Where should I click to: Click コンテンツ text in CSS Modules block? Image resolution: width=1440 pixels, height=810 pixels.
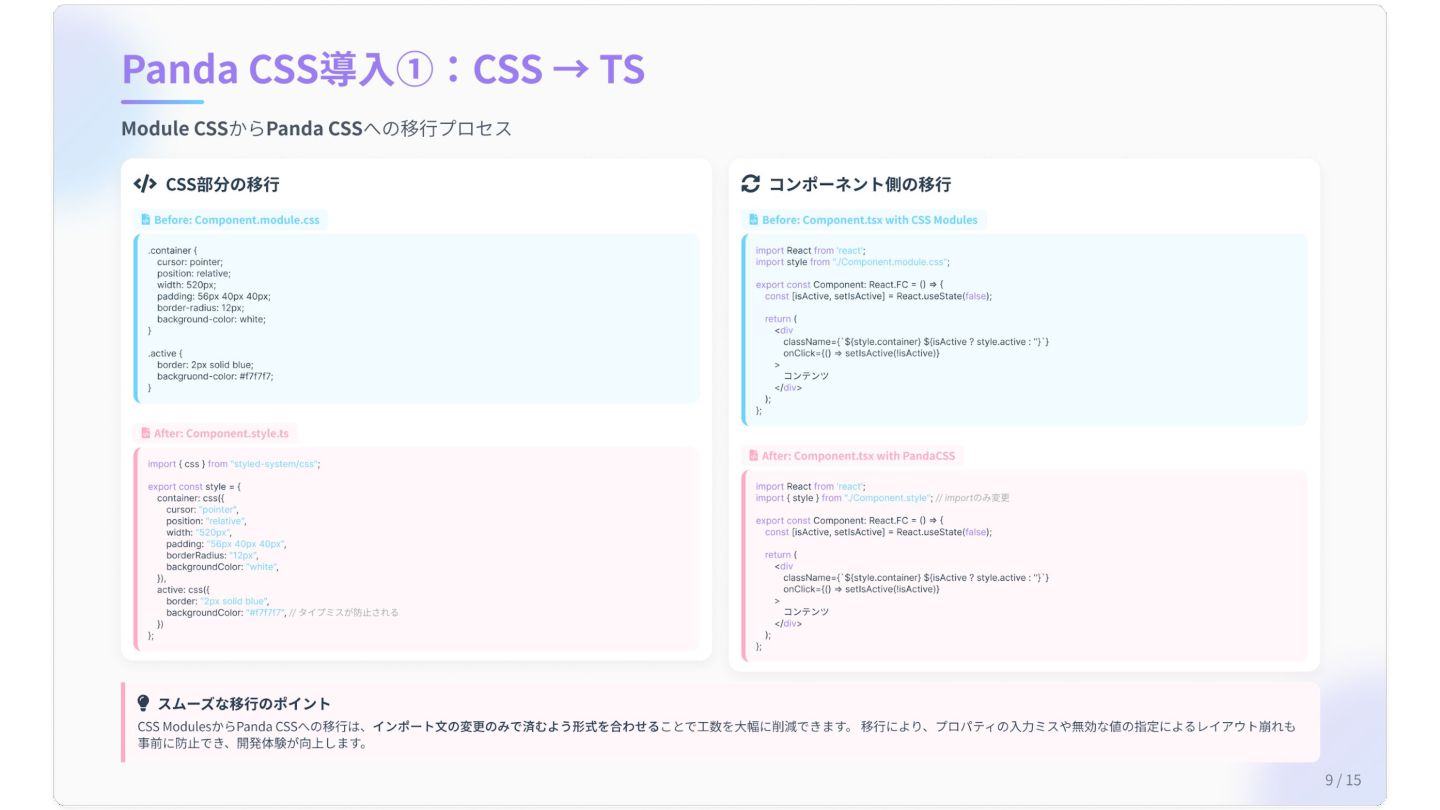tap(806, 376)
